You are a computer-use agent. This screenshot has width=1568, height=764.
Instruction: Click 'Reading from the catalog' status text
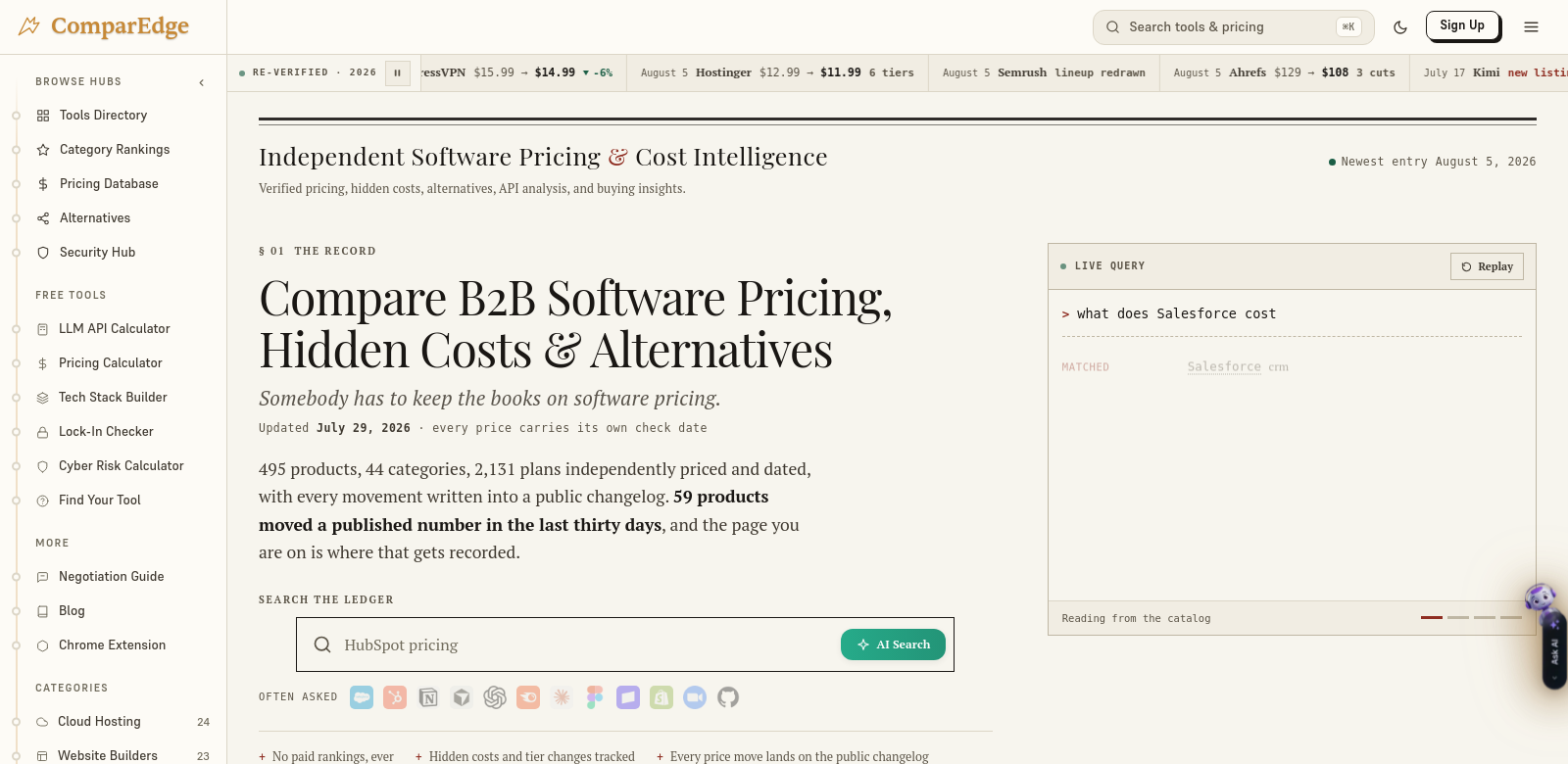click(1136, 618)
